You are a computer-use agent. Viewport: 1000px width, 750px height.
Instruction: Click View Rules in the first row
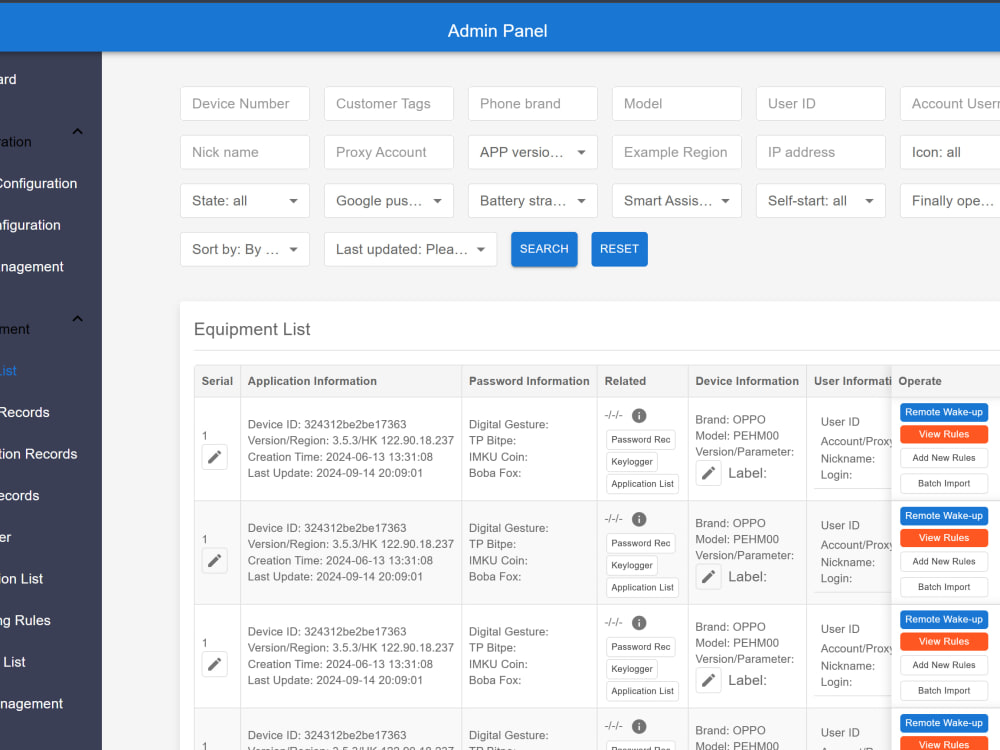click(944, 434)
